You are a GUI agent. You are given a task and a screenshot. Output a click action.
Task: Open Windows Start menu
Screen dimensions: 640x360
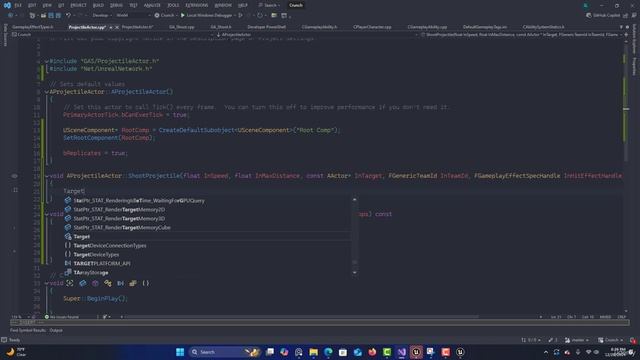(180, 352)
